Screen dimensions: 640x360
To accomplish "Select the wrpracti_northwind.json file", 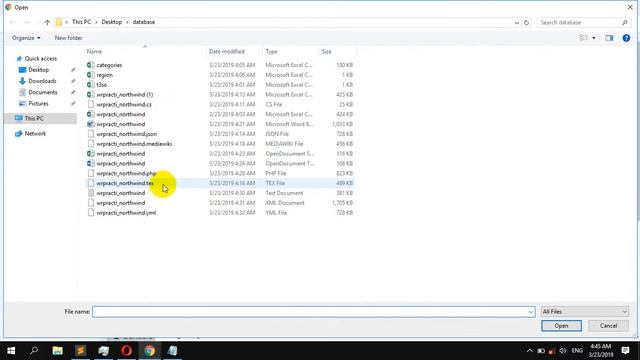I will point(127,134).
